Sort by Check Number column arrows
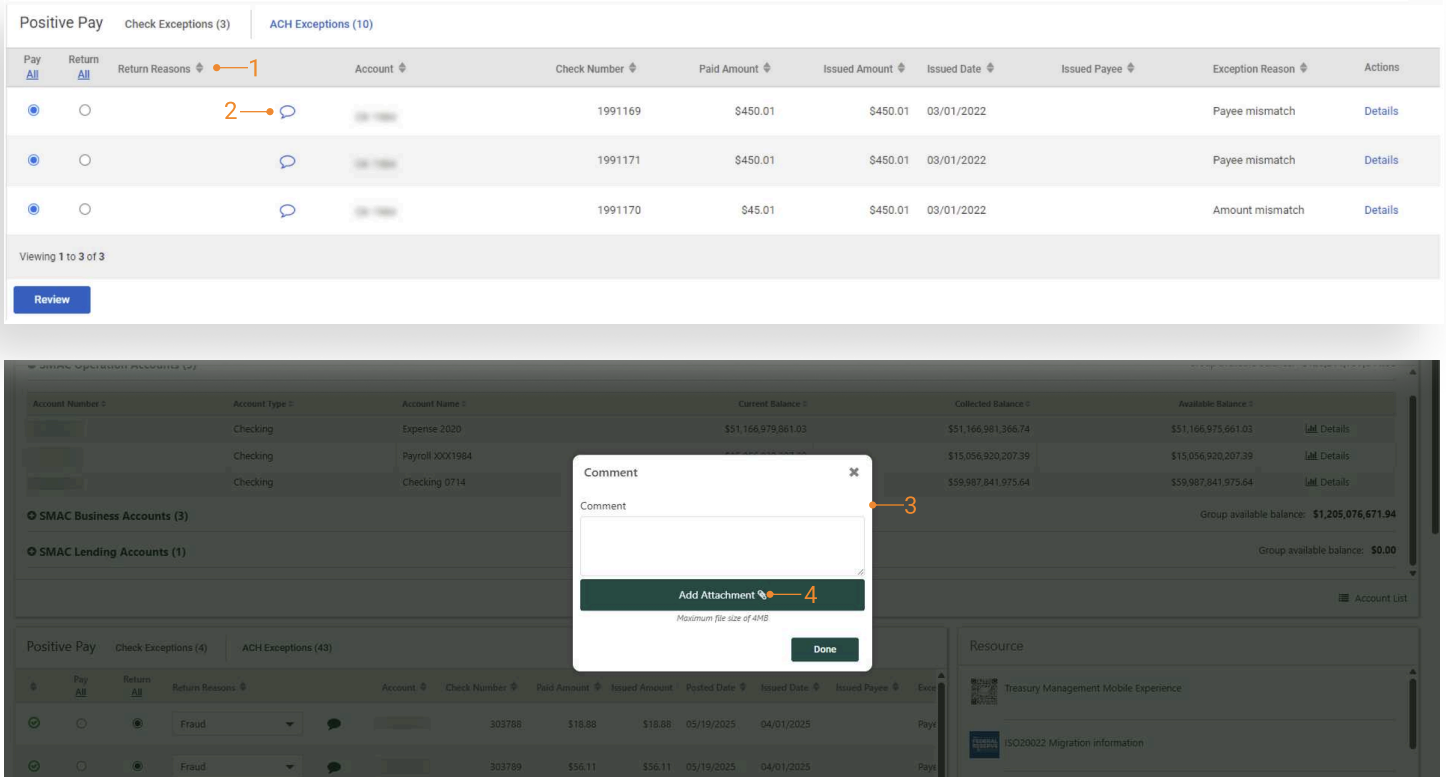 tap(632, 69)
